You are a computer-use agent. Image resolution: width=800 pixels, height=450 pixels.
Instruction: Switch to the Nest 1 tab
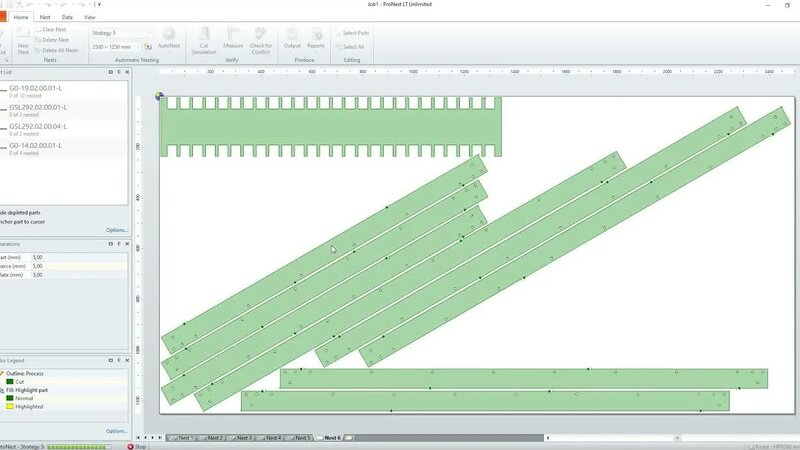click(x=182, y=438)
